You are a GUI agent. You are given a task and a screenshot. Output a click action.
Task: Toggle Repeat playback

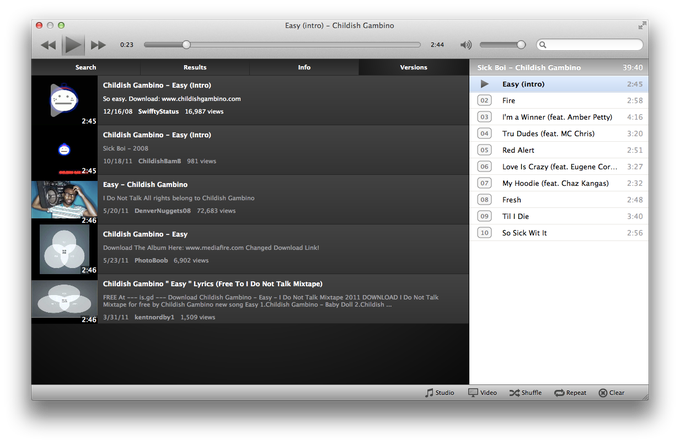point(570,393)
